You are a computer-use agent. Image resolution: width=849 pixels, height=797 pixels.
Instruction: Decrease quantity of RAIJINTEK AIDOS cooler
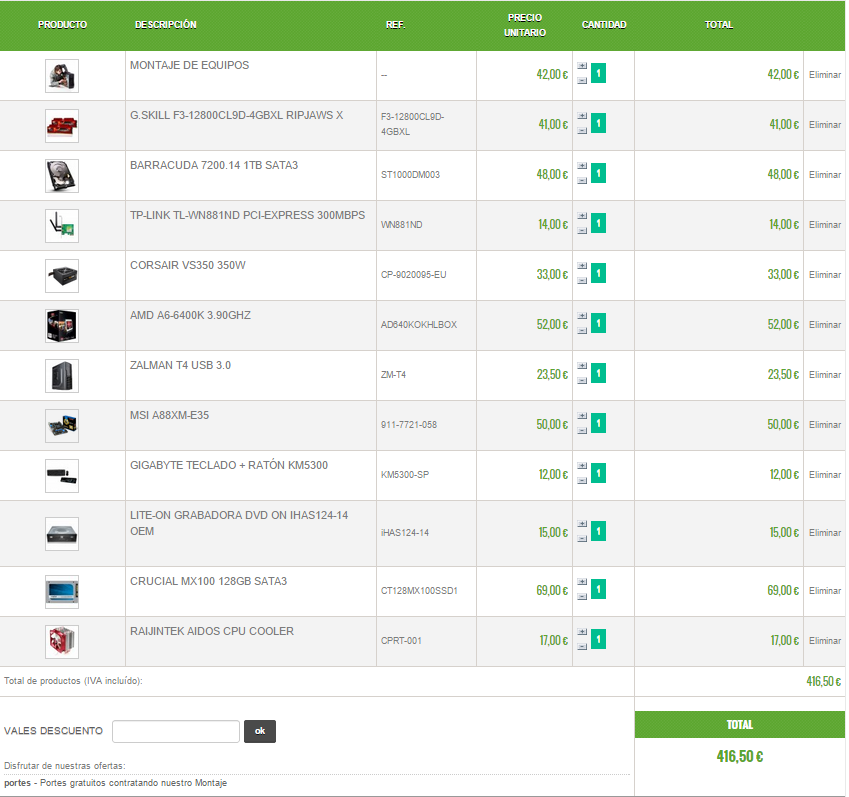pyautogui.click(x=582, y=646)
